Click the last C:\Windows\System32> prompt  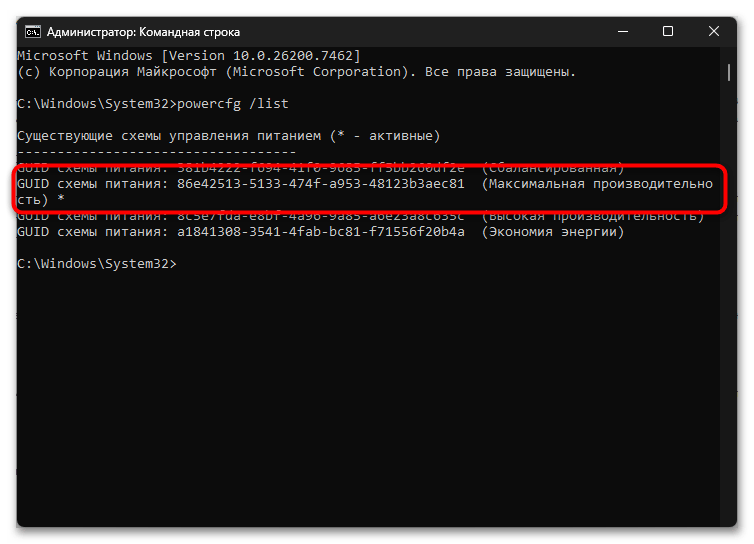(x=97, y=264)
